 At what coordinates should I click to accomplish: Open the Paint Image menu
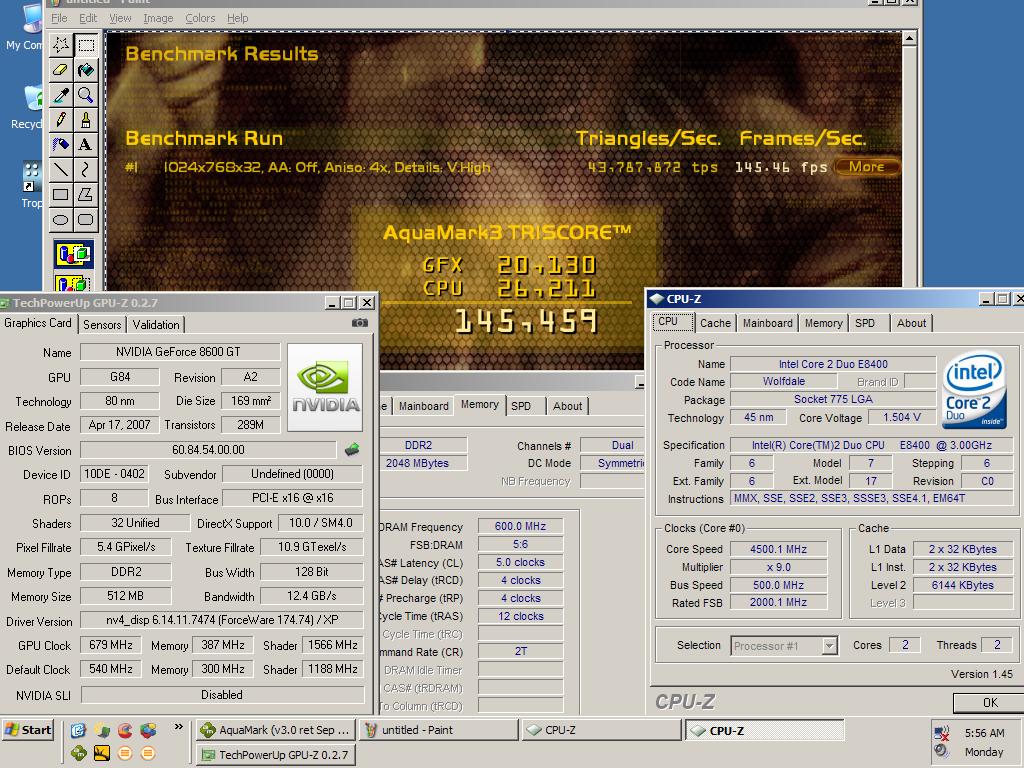point(158,18)
